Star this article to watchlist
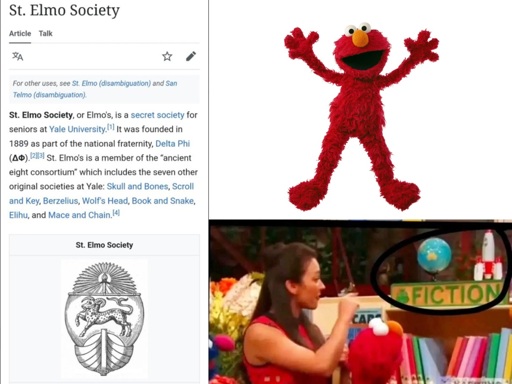 167,56
